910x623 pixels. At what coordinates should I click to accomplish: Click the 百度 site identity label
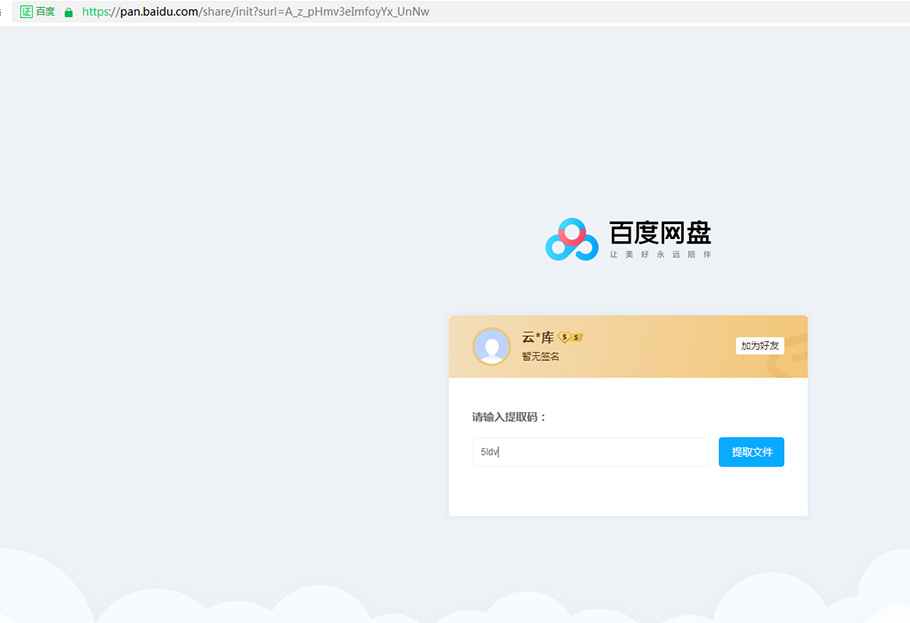tap(45, 12)
